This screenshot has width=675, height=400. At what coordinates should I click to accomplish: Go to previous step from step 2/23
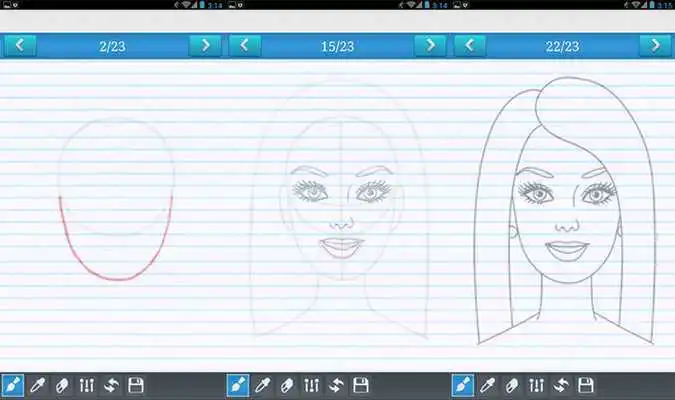coord(20,45)
